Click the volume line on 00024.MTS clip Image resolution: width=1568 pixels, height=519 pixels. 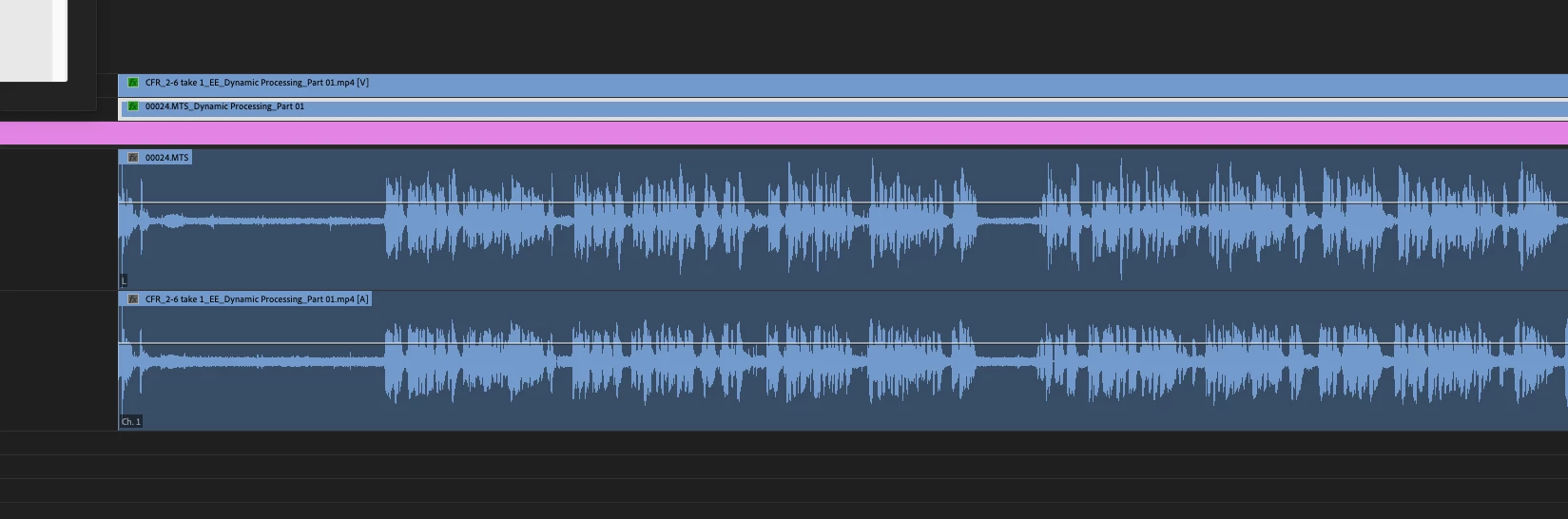point(842,202)
